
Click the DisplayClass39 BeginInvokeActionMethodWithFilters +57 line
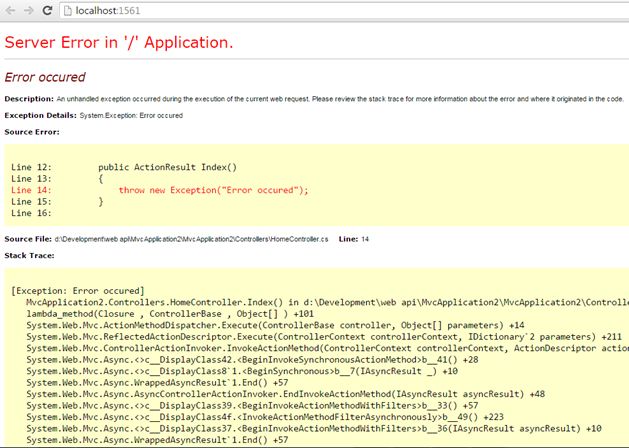252,405
